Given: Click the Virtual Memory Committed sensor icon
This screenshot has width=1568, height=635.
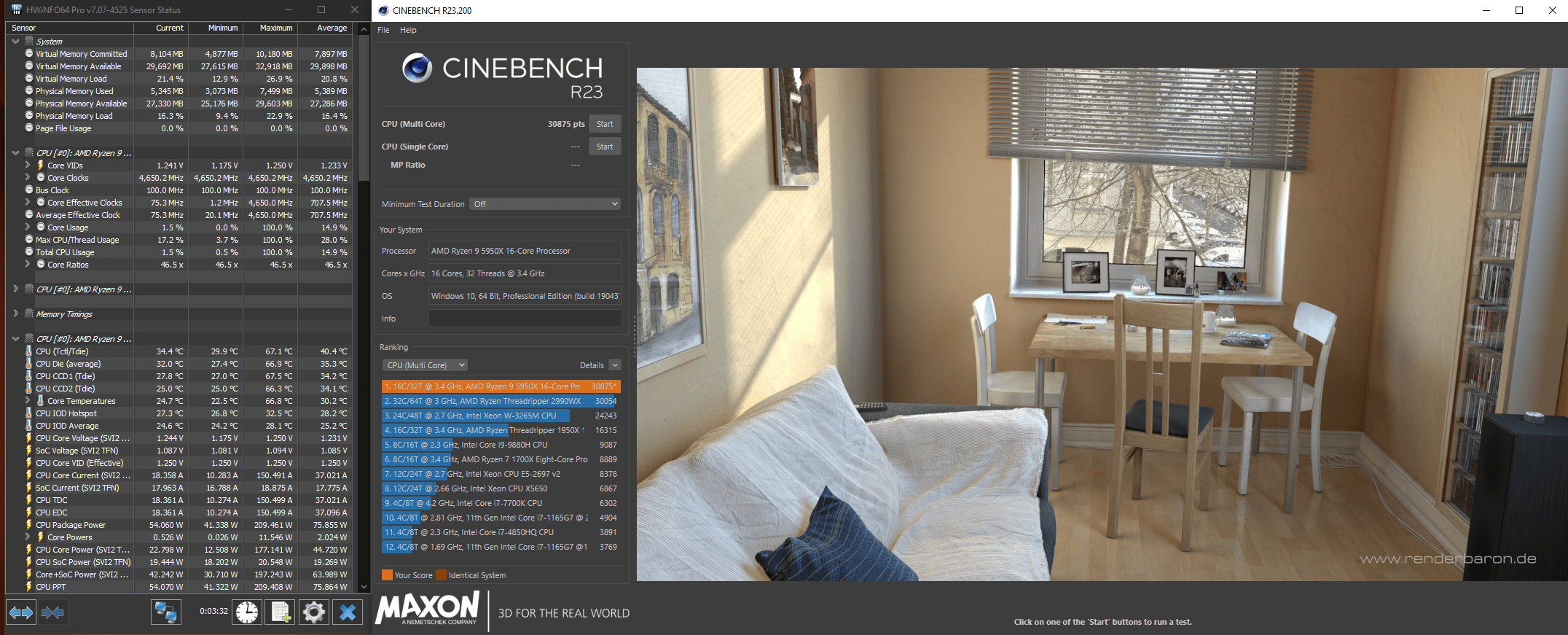Looking at the screenshot, I should [29, 54].
